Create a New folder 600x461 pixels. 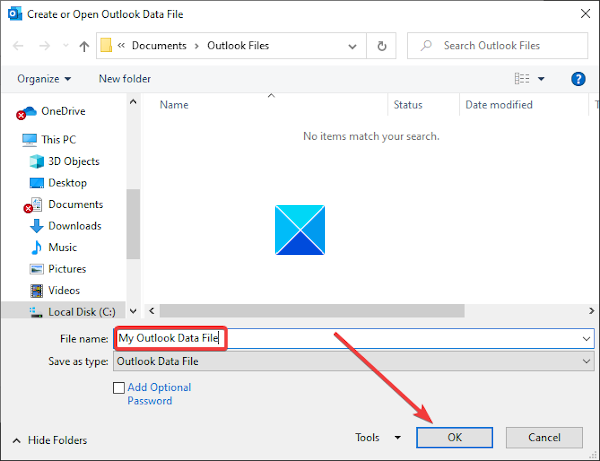(x=125, y=79)
